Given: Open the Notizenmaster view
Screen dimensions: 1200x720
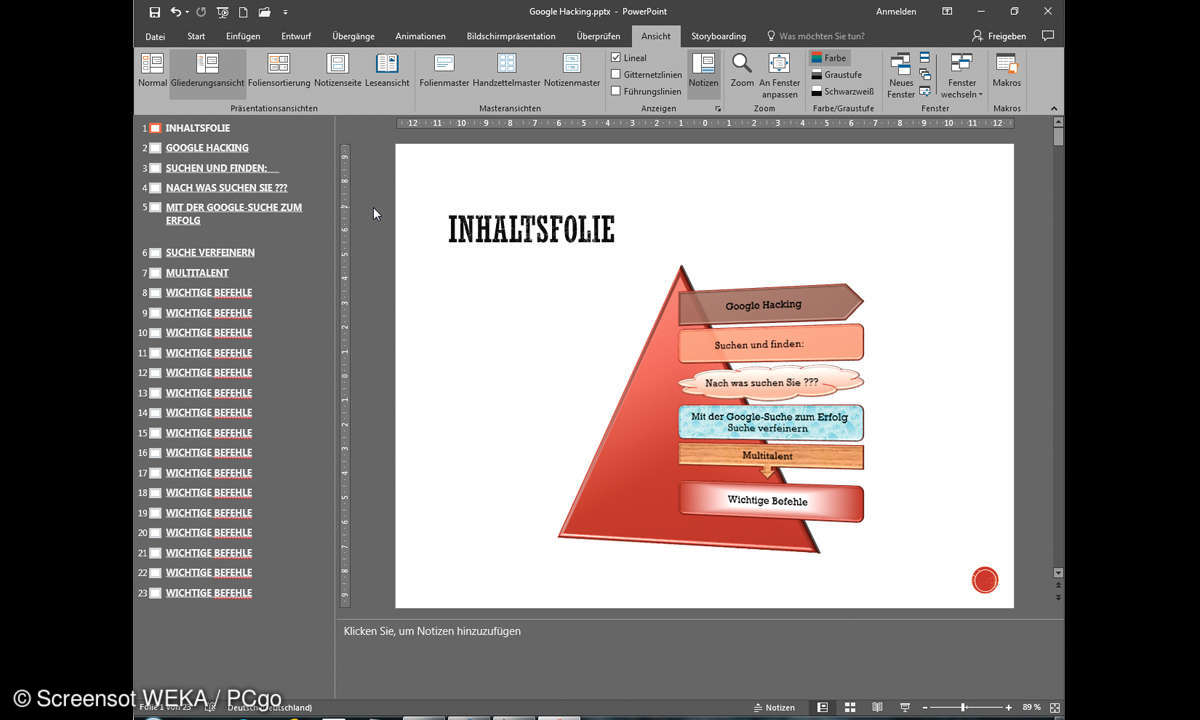Looking at the screenshot, I should click(x=572, y=71).
